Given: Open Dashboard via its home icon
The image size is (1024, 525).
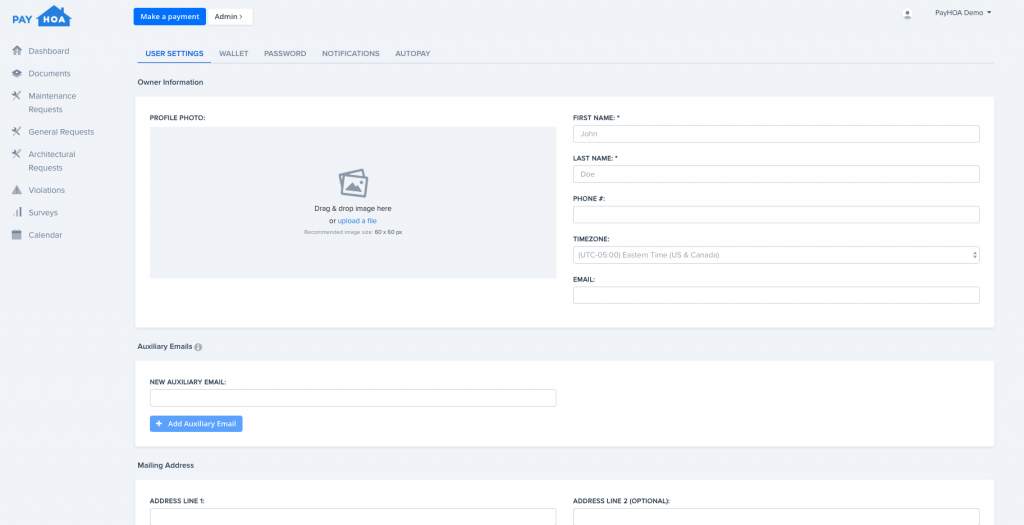Looking at the screenshot, I should click(17, 51).
